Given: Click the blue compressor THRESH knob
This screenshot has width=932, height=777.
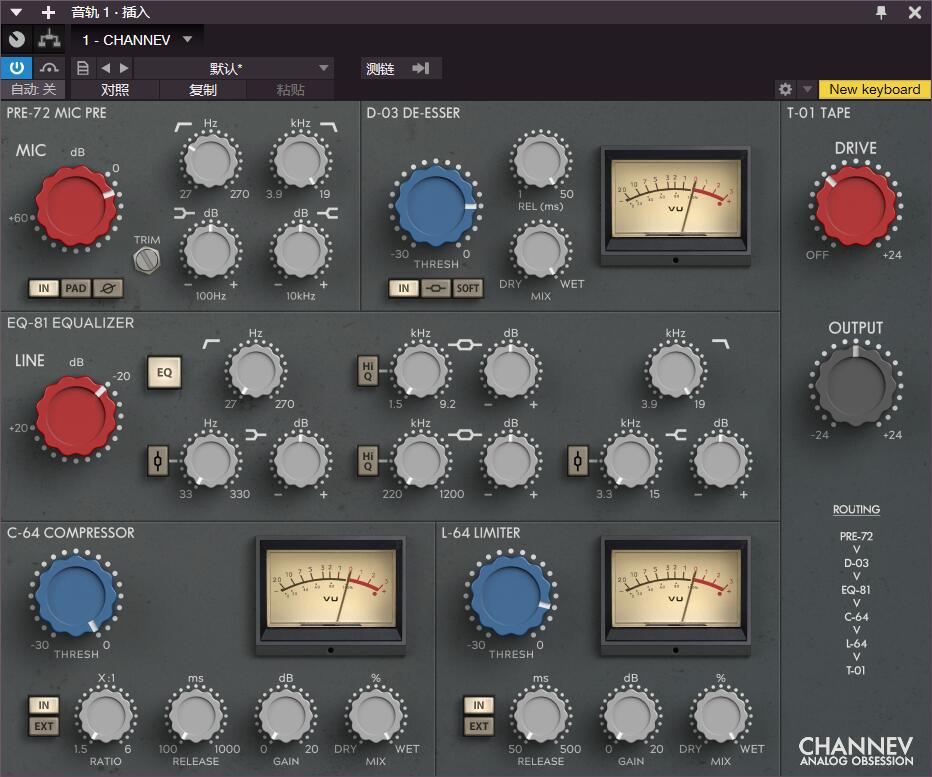Looking at the screenshot, I should click(x=75, y=595).
